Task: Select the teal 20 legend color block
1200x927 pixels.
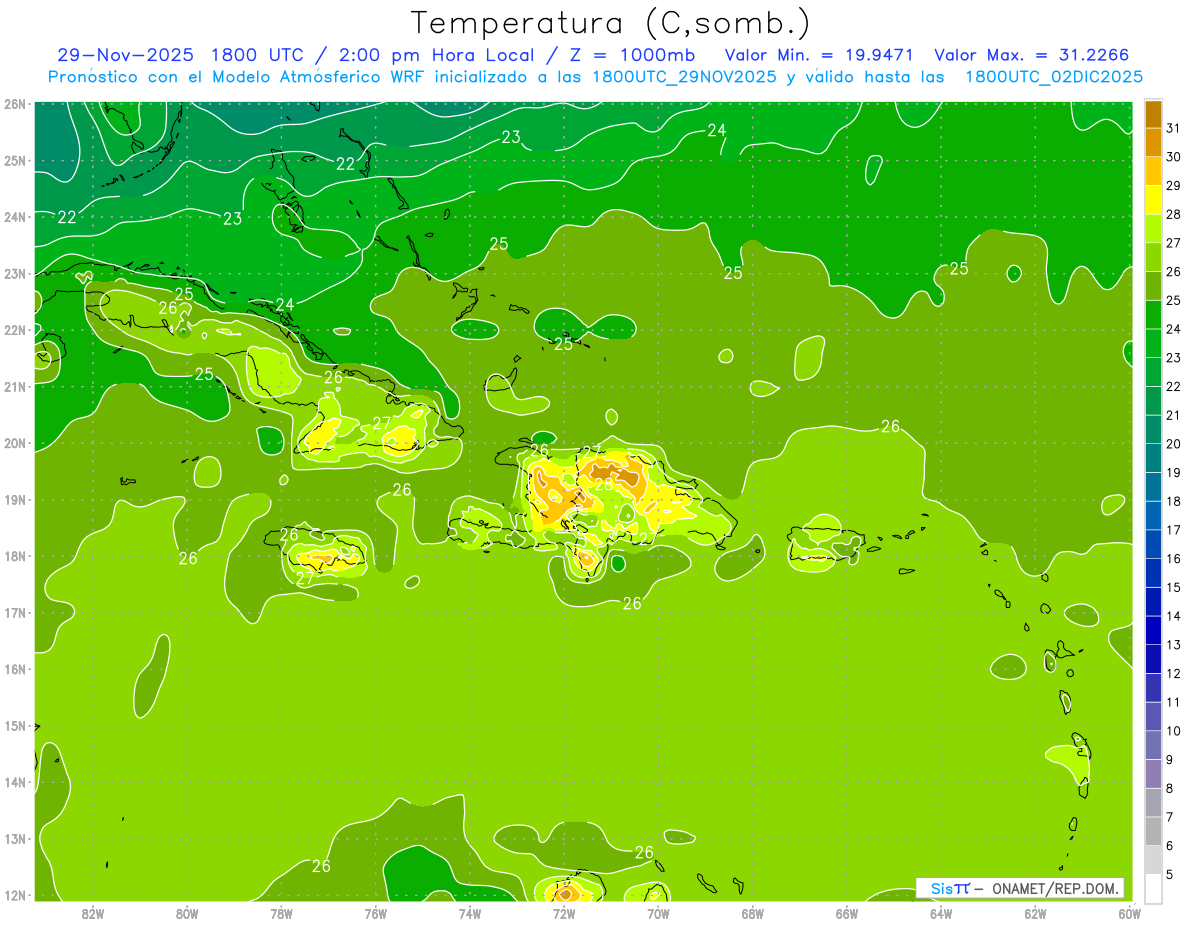Action: click(1153, 430)
